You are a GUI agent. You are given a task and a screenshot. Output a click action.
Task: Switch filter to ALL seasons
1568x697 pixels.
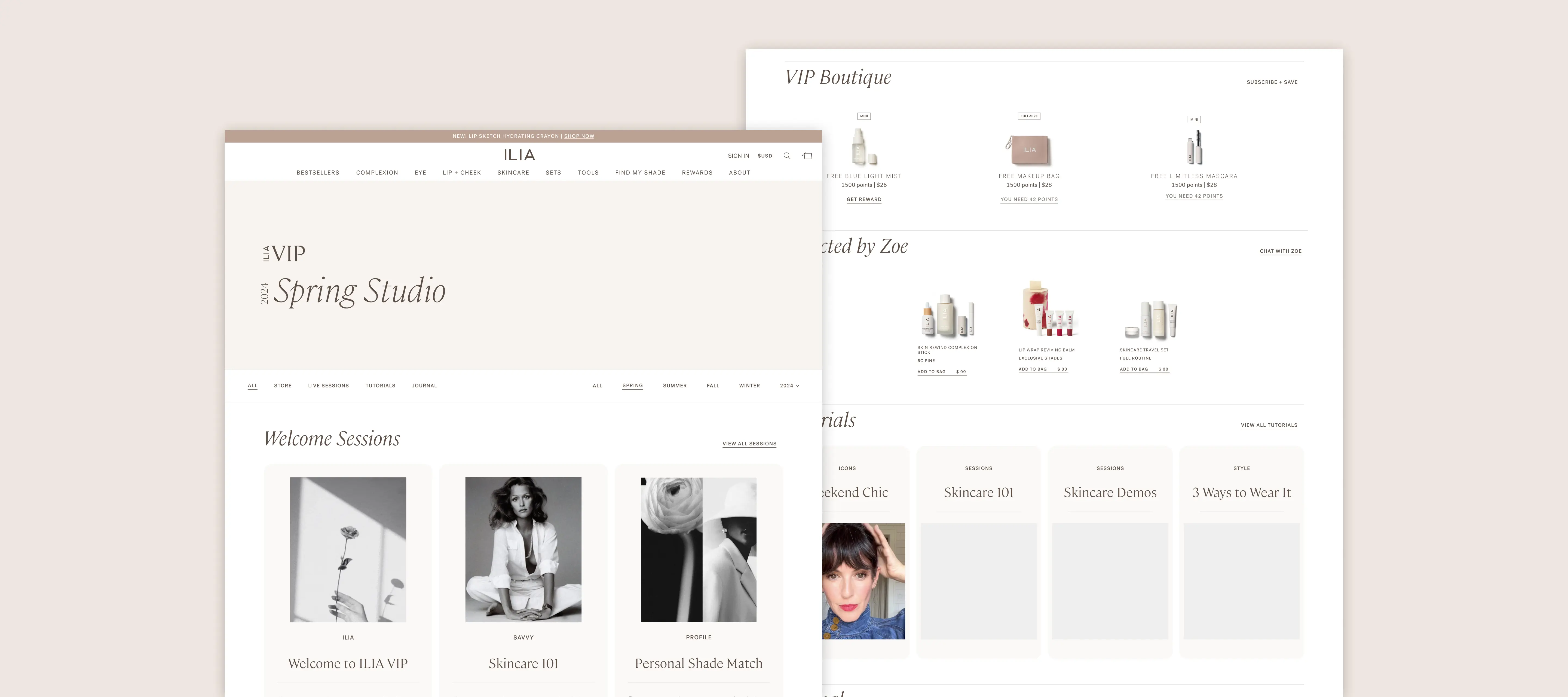tap(597, 385)
